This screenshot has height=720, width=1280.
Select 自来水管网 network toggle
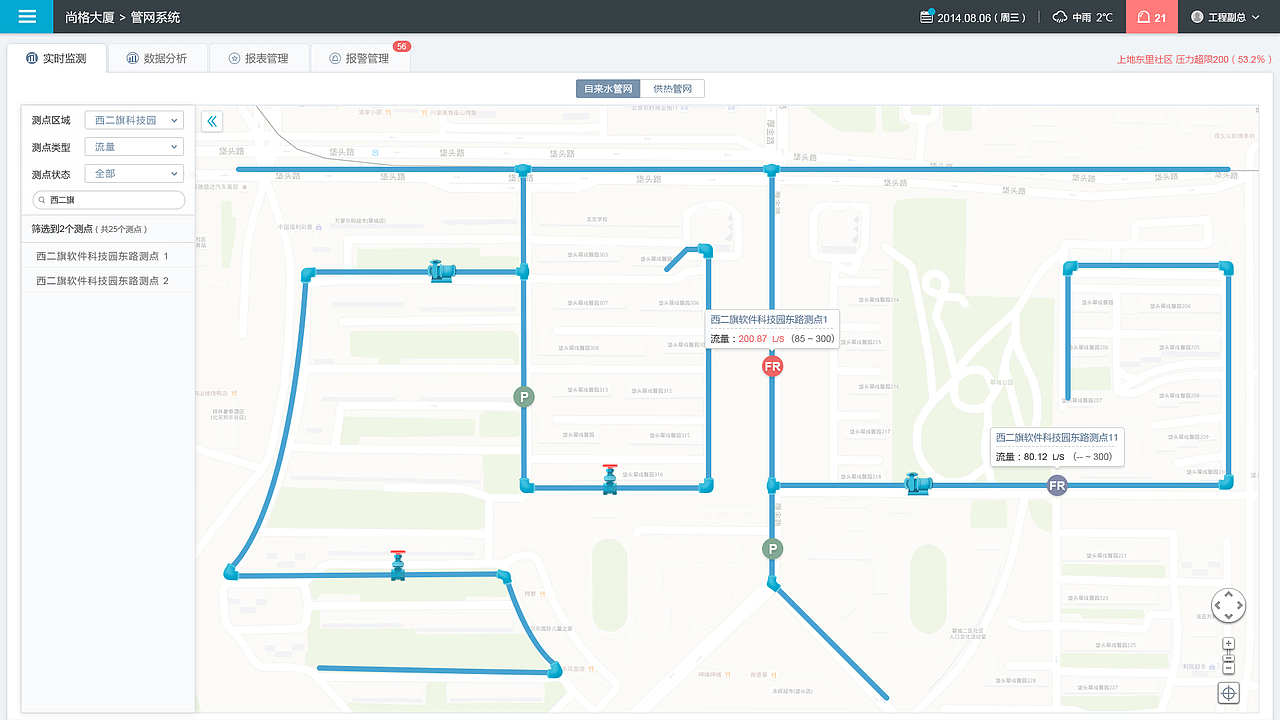pos(608,89)
